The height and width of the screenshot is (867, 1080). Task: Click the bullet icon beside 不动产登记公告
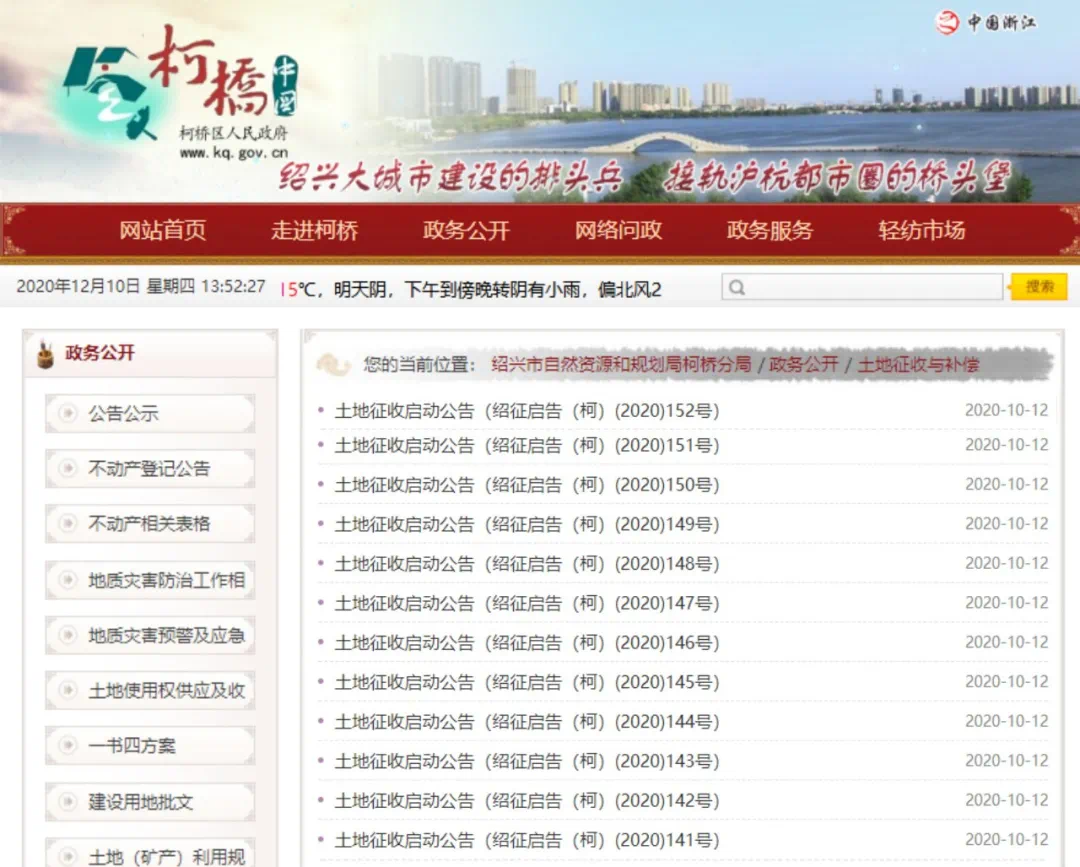click(68, 468)
